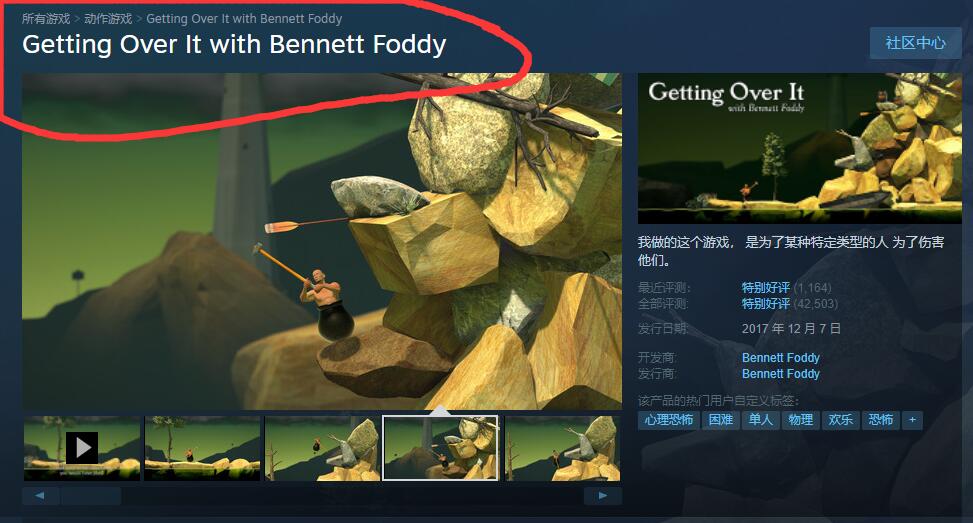
Task: Select the 物理 tag
Action: tap(800, 420)
